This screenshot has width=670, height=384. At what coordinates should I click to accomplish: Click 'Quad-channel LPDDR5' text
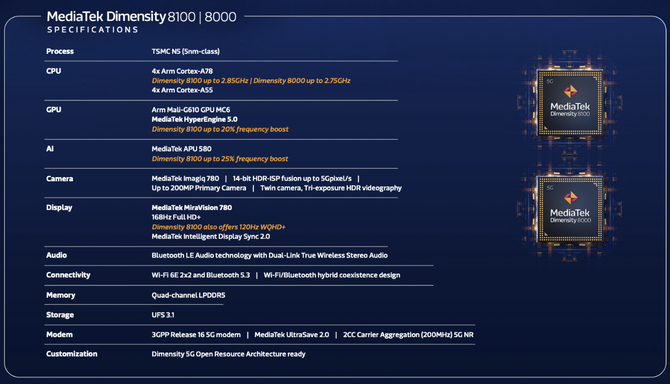[188, 295]
